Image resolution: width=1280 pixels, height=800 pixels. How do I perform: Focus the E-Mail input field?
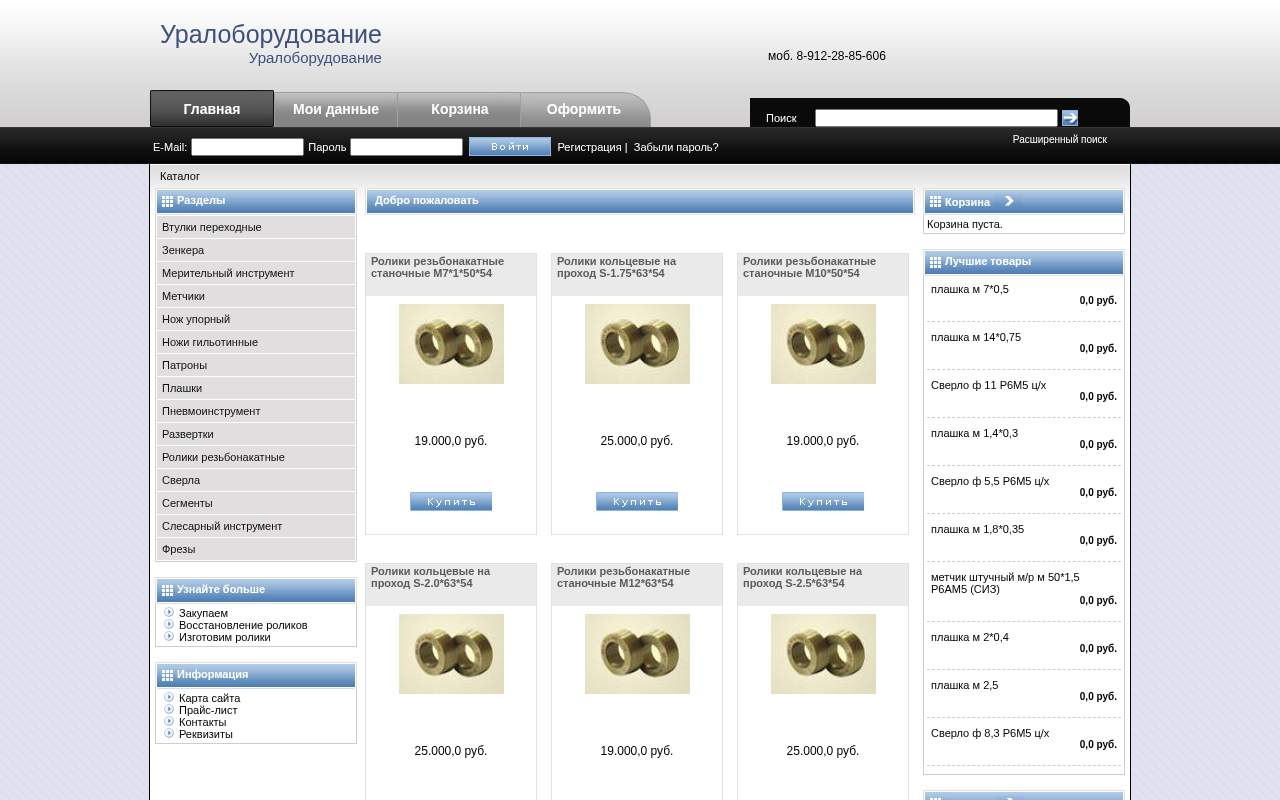(247, 147)
